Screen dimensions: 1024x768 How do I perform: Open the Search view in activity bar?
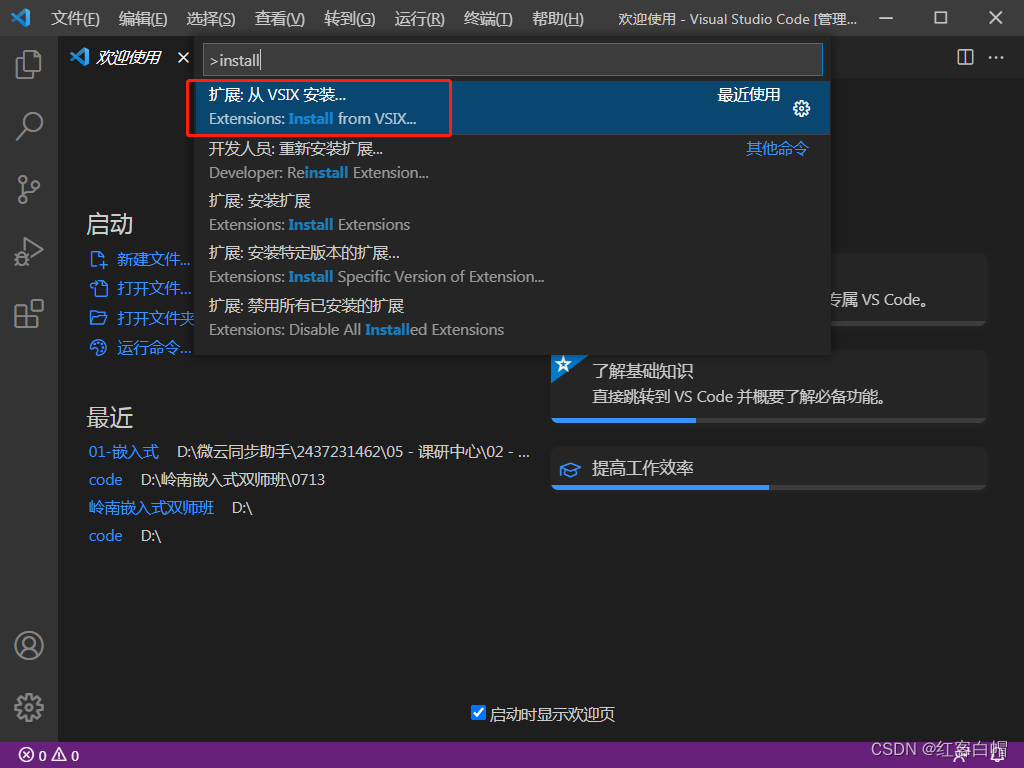tap(29, 126)
